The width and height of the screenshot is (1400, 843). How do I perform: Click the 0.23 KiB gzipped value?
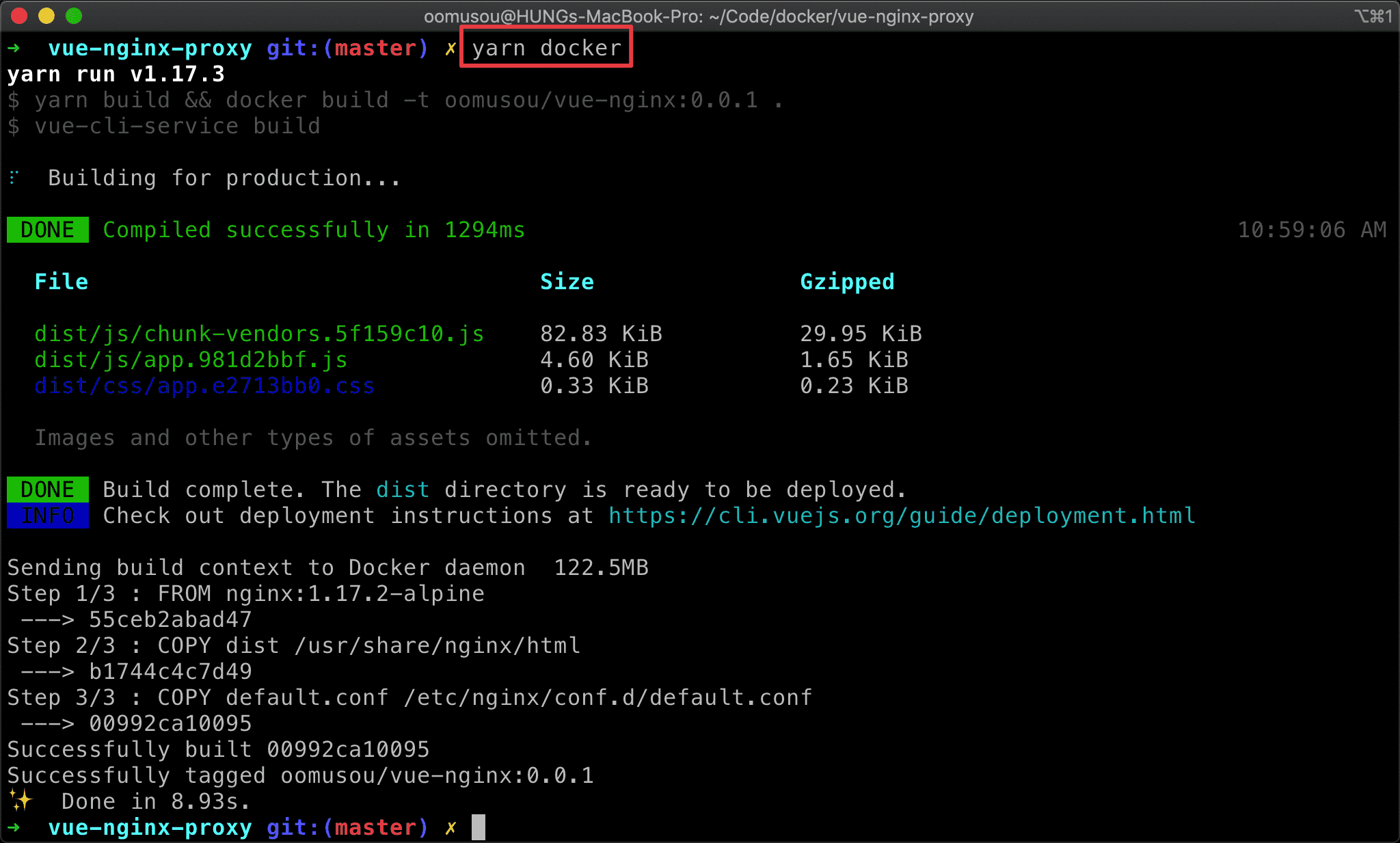pos(854,386)
